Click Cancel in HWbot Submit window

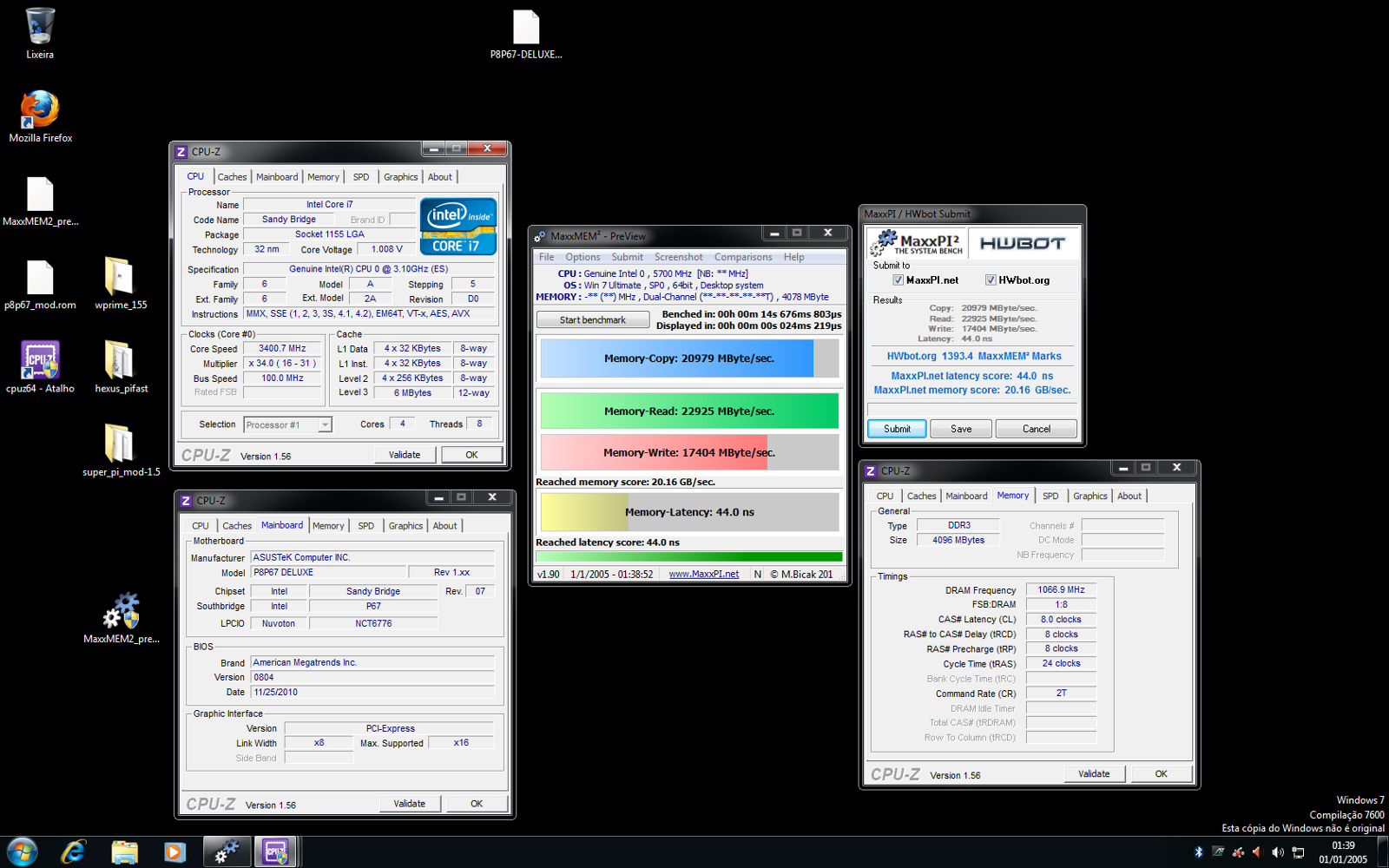(1037, 429)
